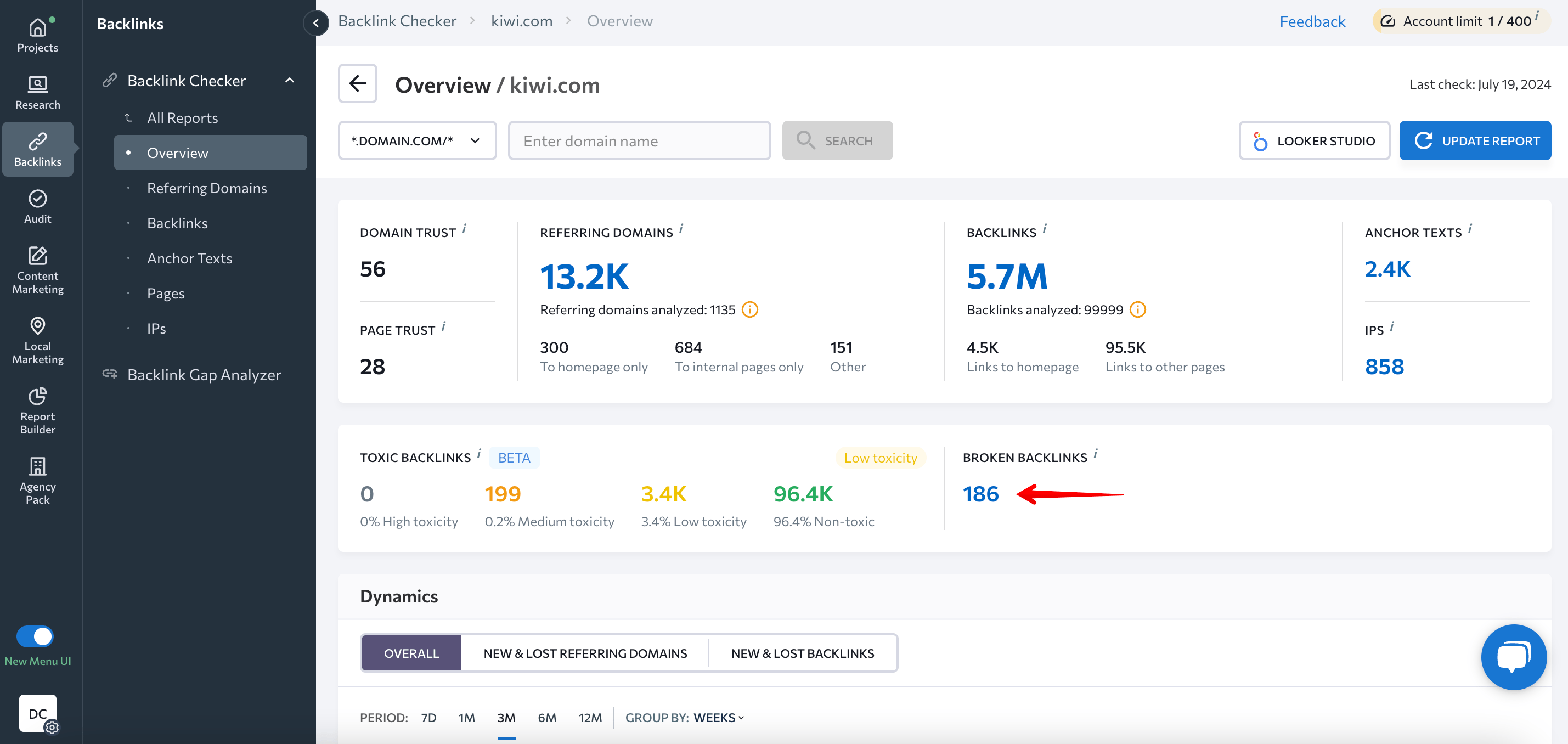Go to All Reports
This screenshot has width=1568, height=744.
point(182,117)
